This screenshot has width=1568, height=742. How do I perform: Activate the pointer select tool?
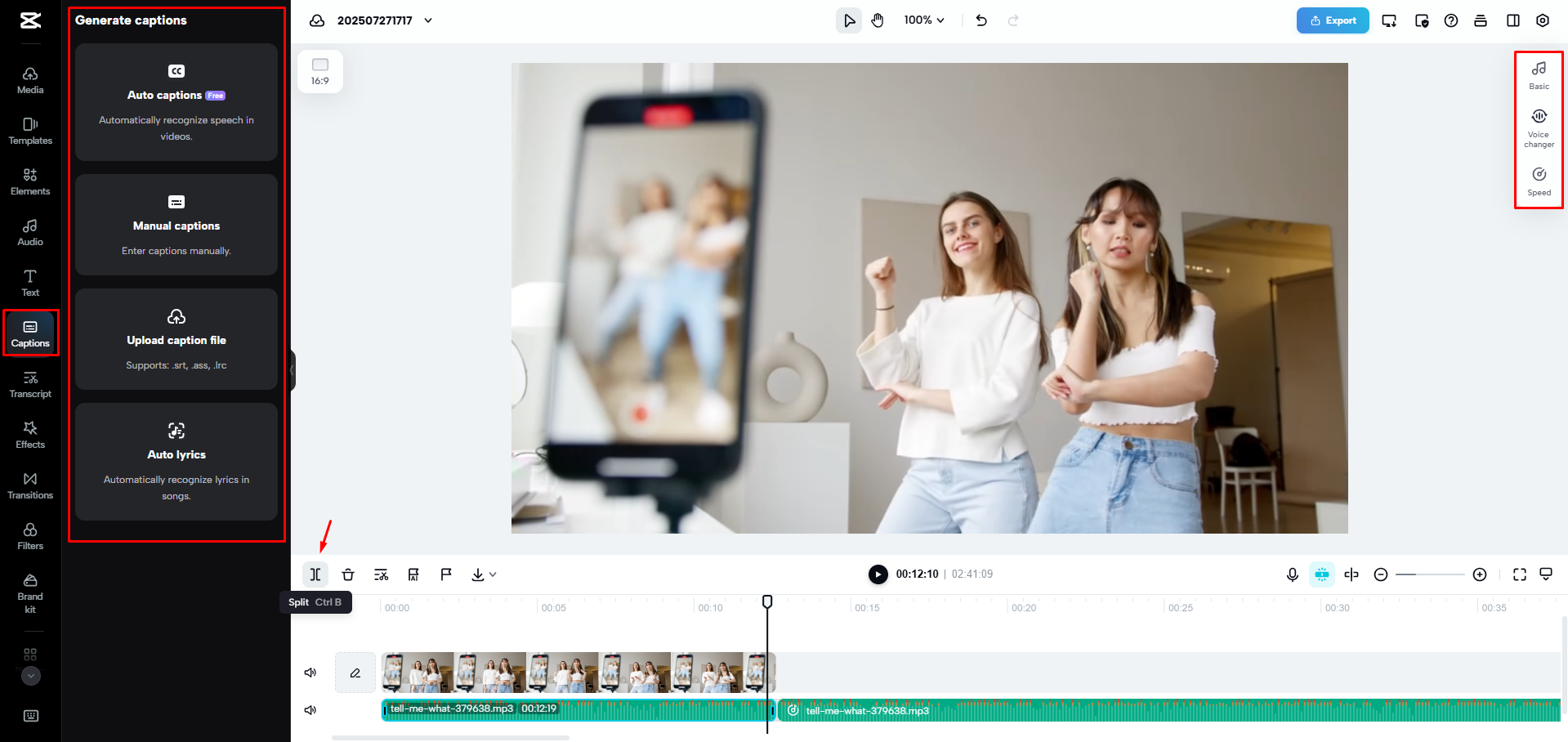tap(849, 20)
